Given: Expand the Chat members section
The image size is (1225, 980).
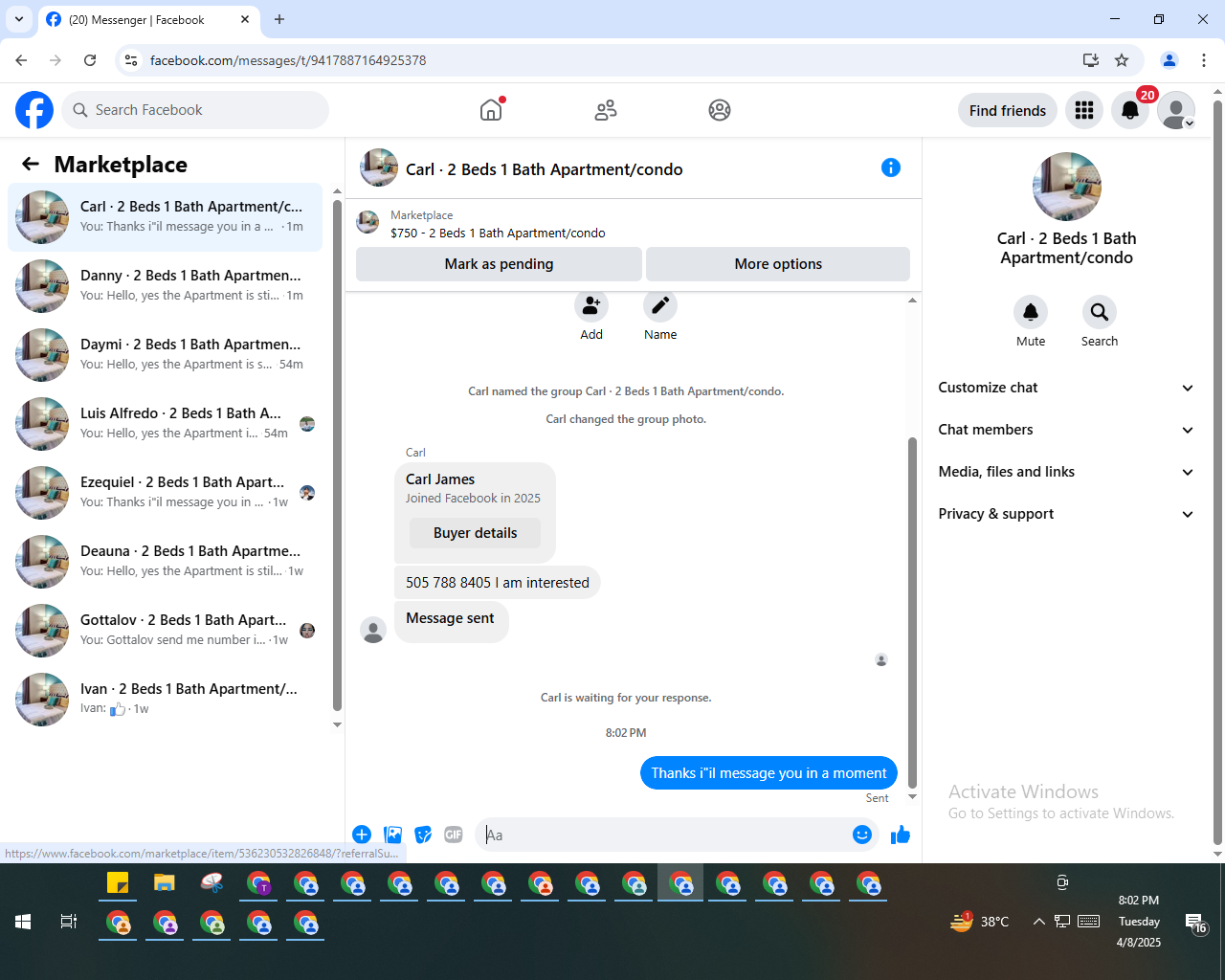Looking at the screenshot, I should [1066, 430].
